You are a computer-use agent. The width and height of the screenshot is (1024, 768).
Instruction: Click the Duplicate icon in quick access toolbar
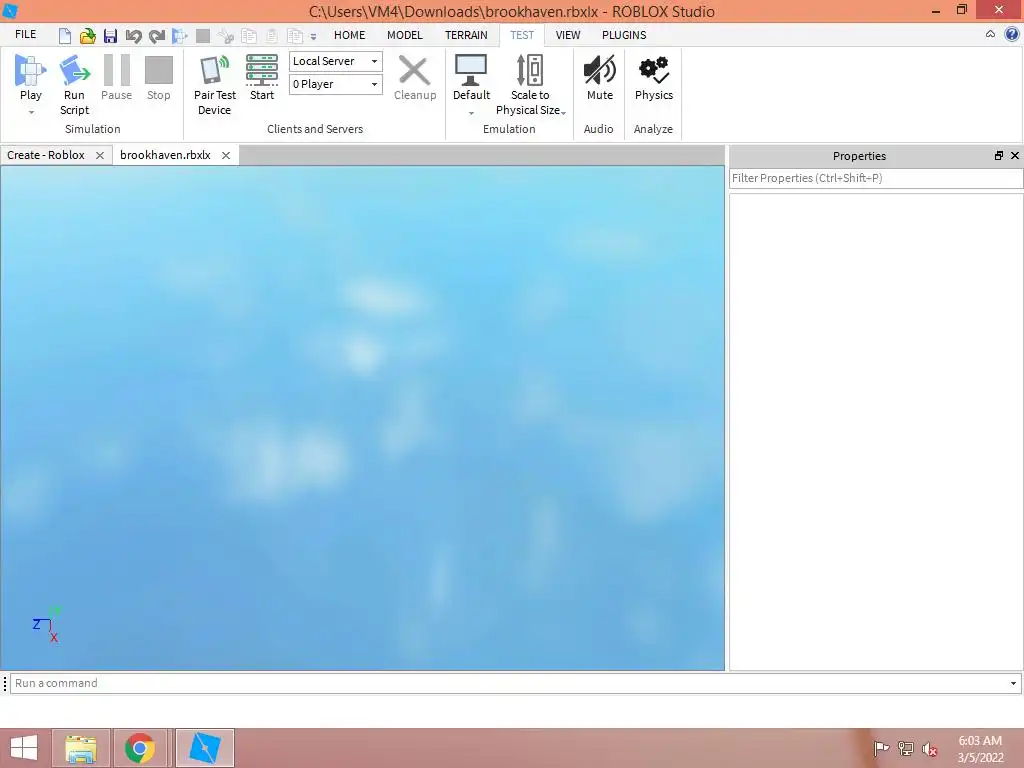click(295, 35)
